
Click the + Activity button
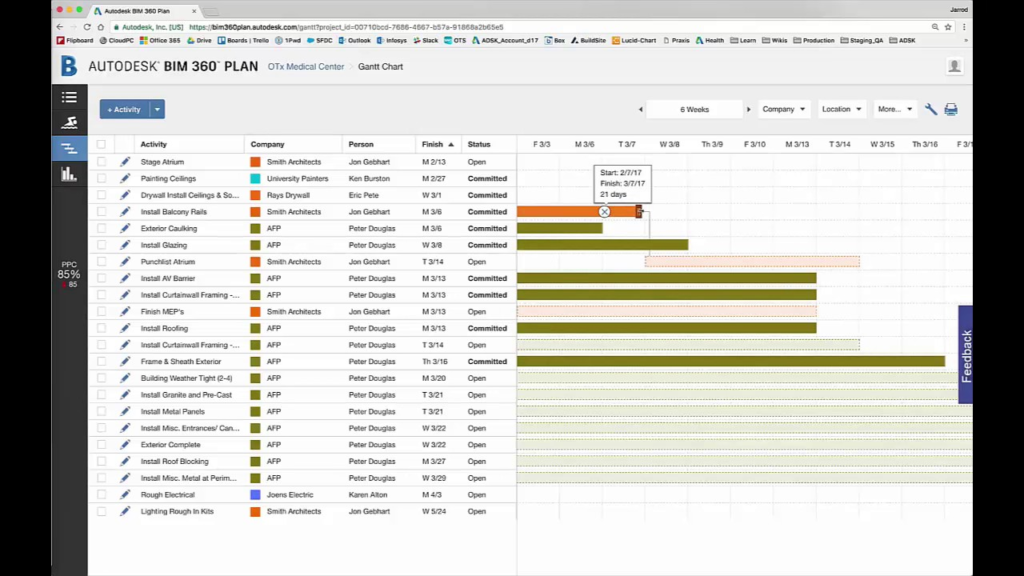[124, 109]
